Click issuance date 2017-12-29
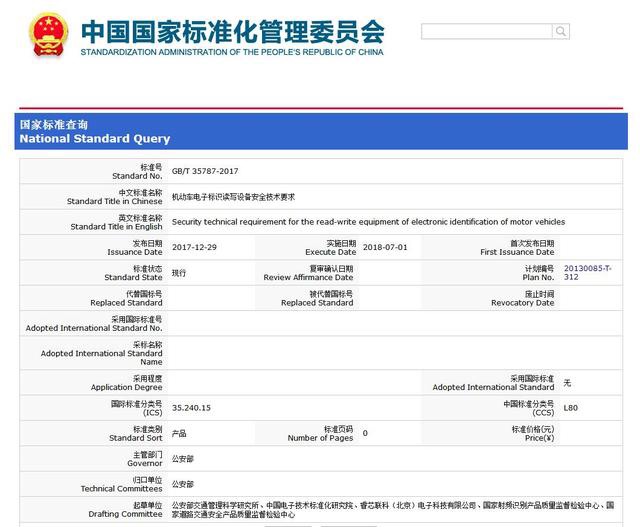The image size is (640, 527). click(x=194, y=247)
